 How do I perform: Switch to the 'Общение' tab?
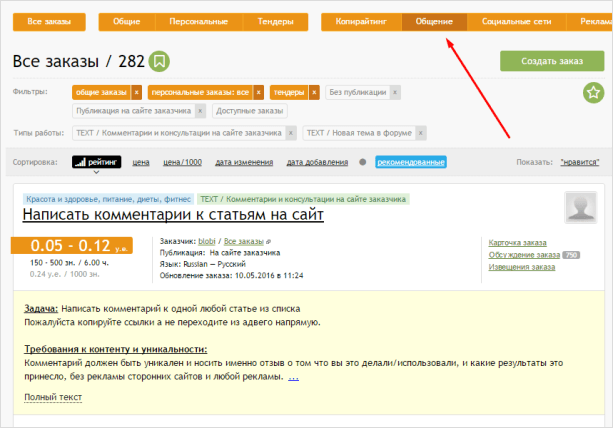click(x=434, y=21)
